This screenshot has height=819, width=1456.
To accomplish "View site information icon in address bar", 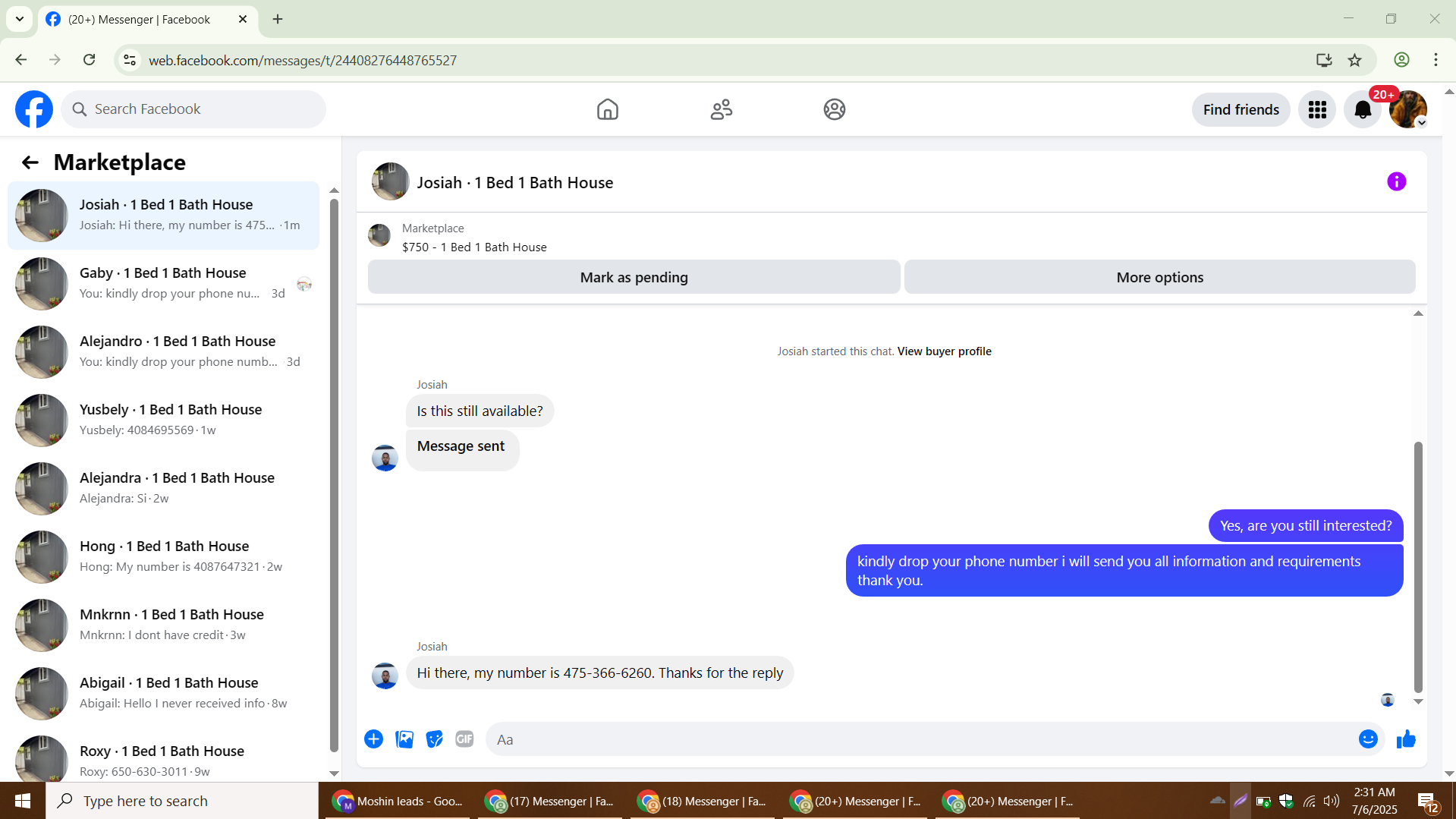I will tap(130, 60).
